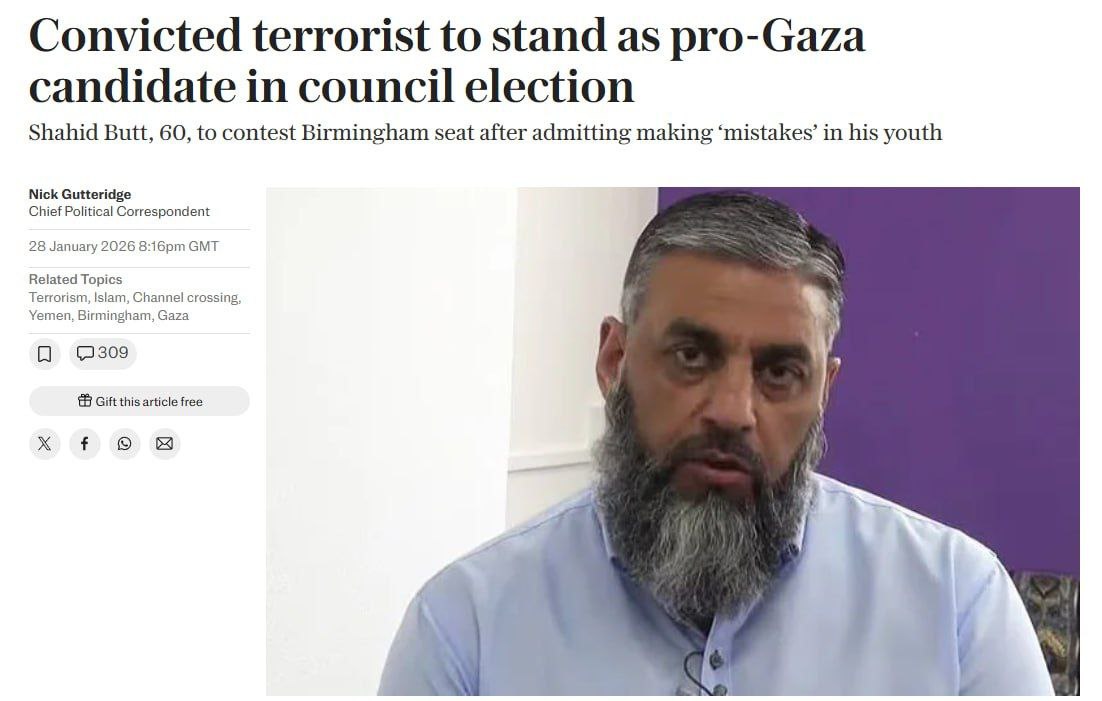
Task: Open the Gaza related topic
Action: (x=173, y=315)
